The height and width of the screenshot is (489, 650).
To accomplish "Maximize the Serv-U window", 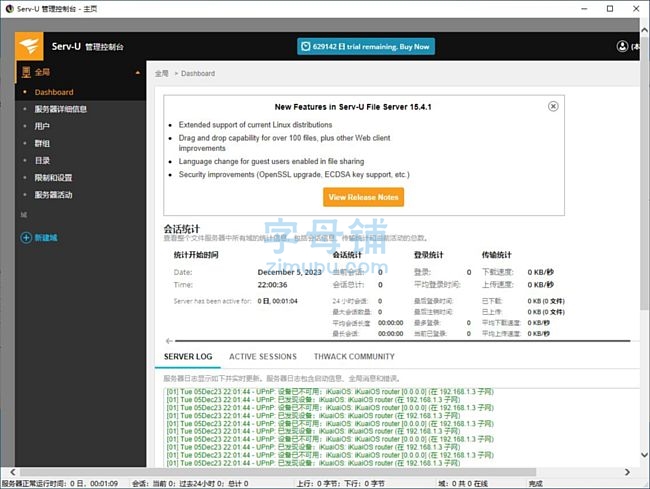I will click(610, 9).
